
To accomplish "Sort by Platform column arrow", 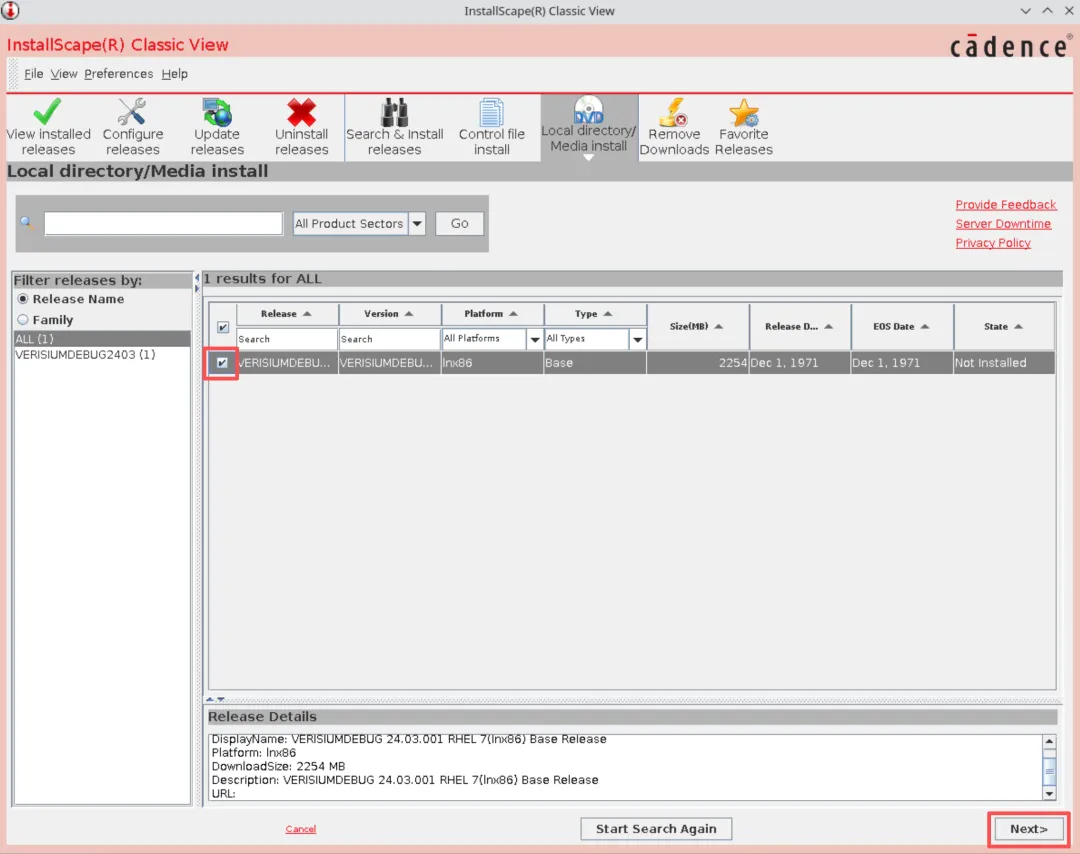I will coord(513,314).
